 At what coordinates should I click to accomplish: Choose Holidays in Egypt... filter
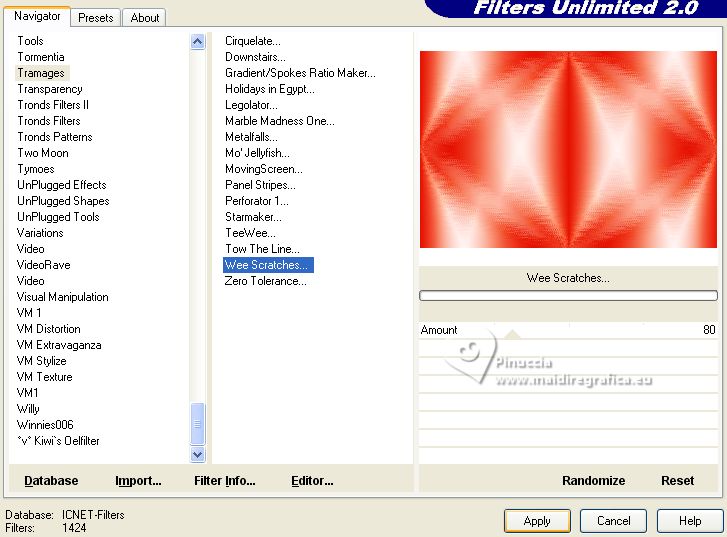[x=269, y=89]
